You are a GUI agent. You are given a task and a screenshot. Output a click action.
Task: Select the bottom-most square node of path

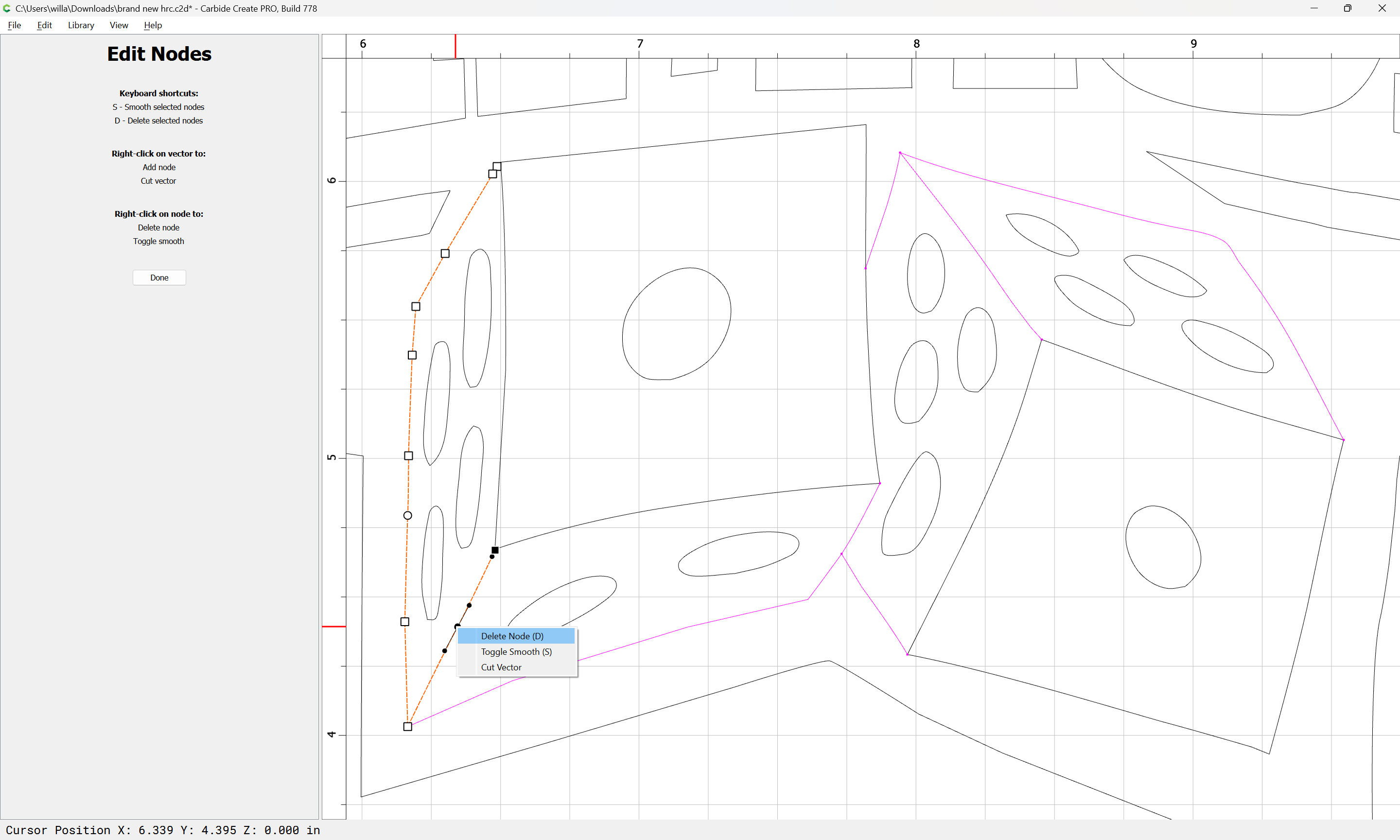coord(407,727)
